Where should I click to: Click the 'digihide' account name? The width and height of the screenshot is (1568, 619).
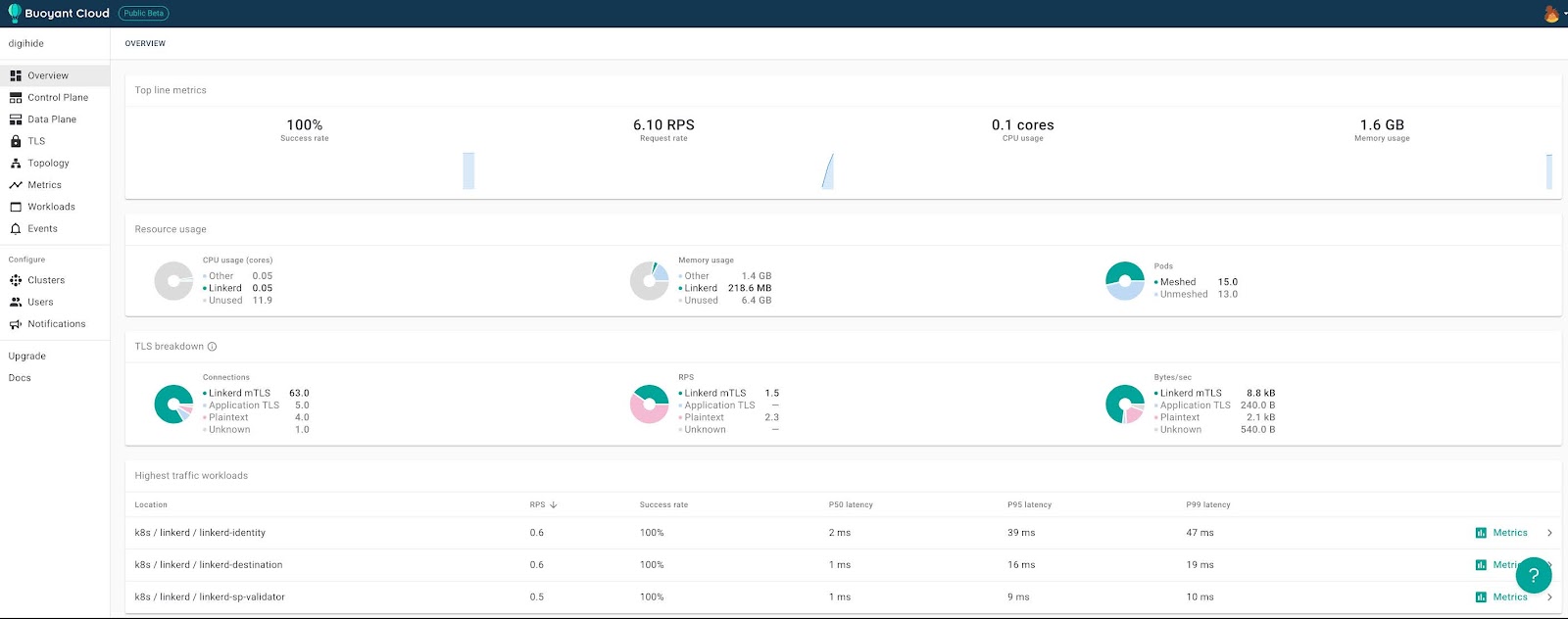[26, 44]
